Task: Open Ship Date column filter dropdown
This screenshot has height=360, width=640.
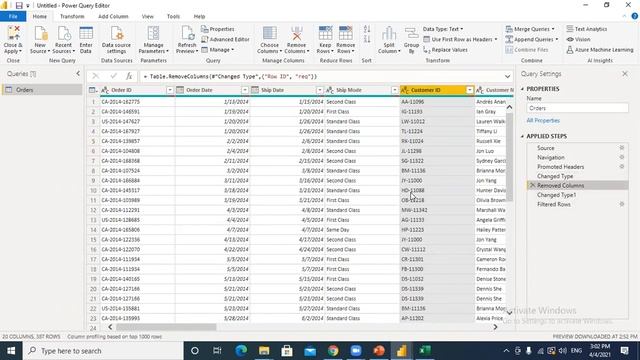Action: click(x=320, y=90)
